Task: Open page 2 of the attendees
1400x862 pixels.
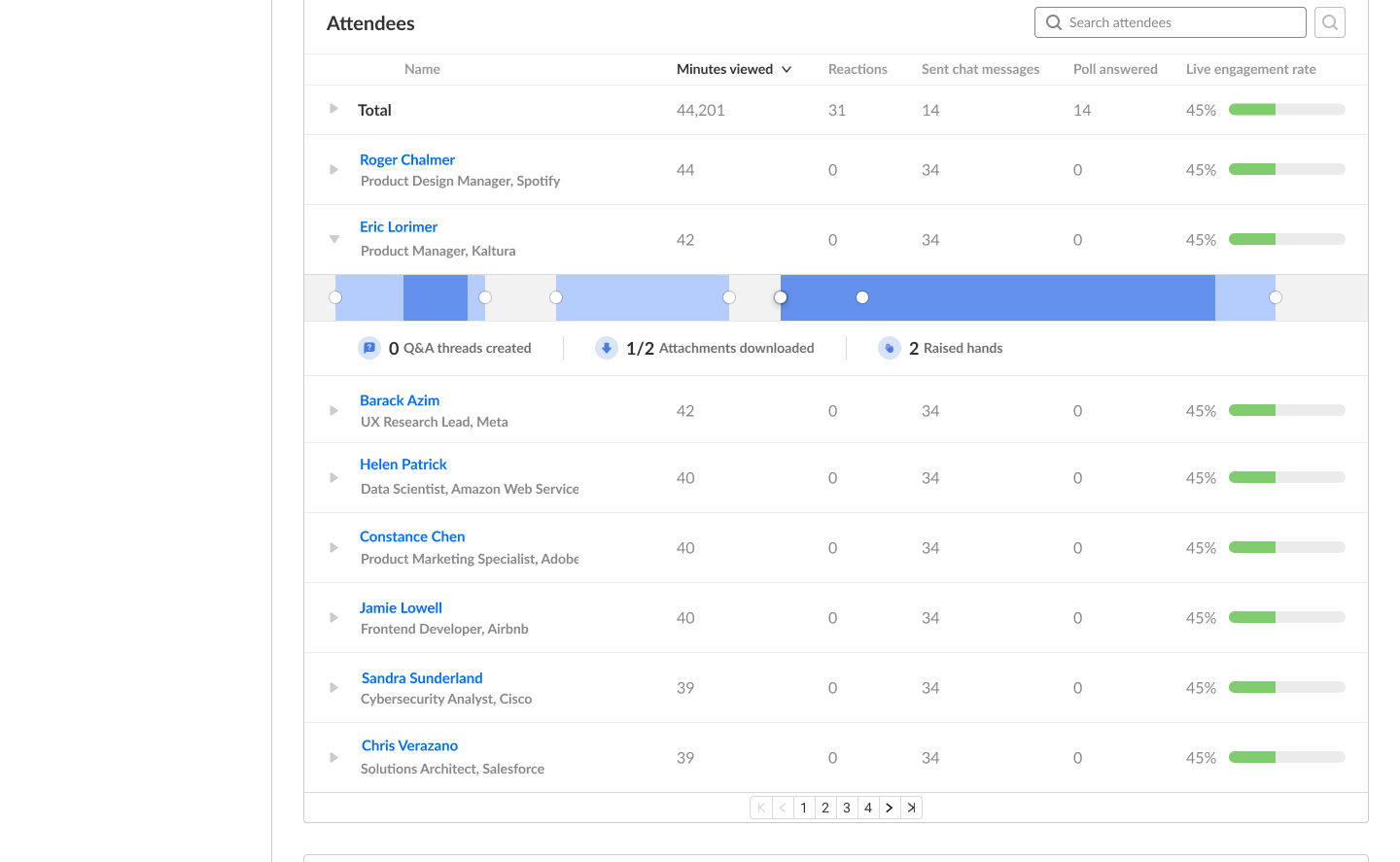Action: pyautogui.click(x=825, y=808)
